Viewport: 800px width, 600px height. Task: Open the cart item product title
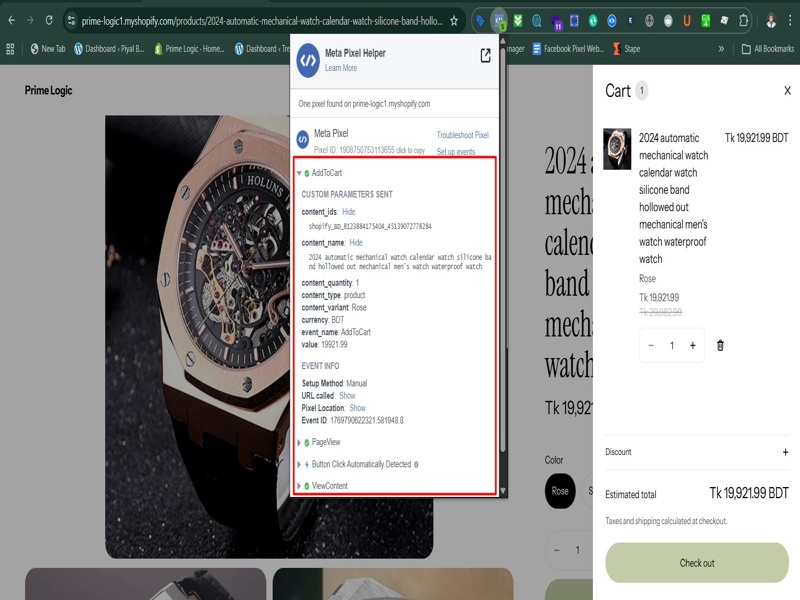tap(673, 198)
